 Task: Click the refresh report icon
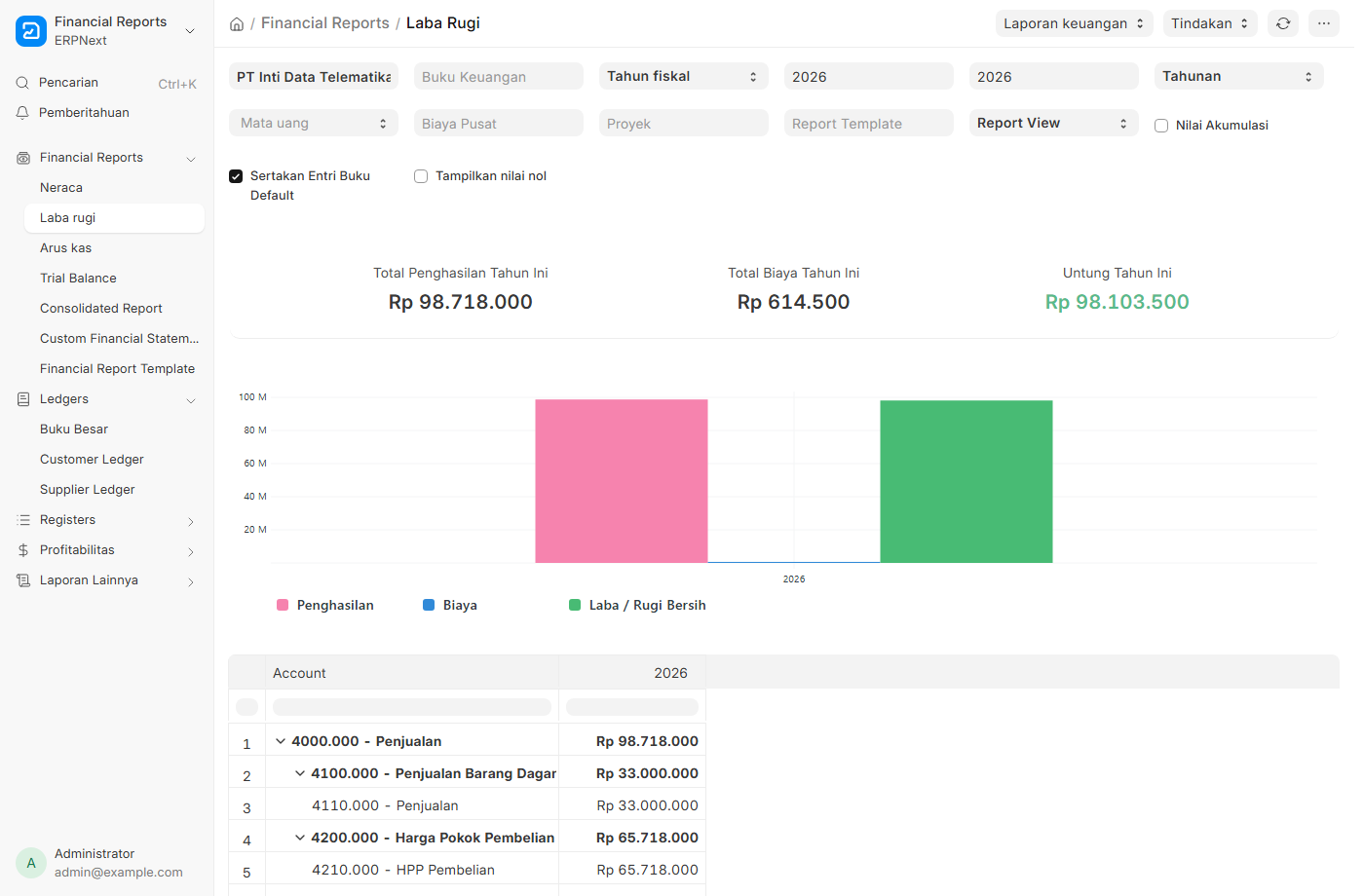tap(1283, 23)
